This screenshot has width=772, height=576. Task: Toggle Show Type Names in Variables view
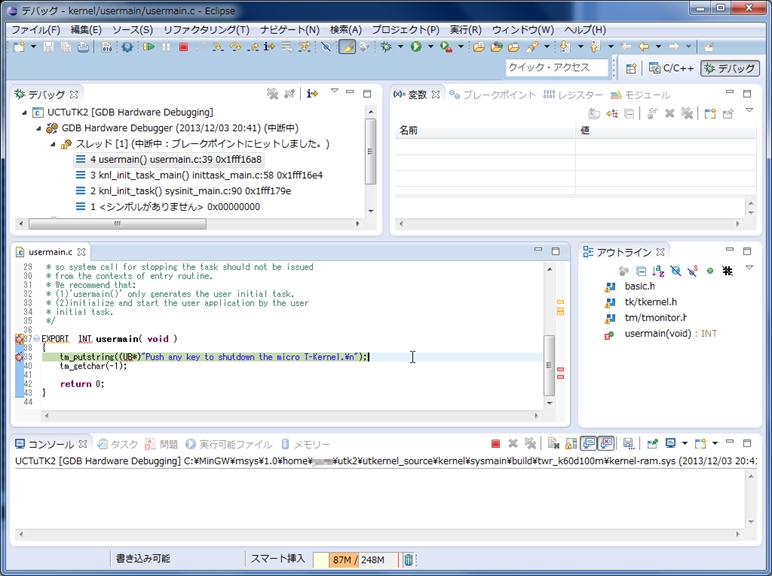(x=594, y=114)
